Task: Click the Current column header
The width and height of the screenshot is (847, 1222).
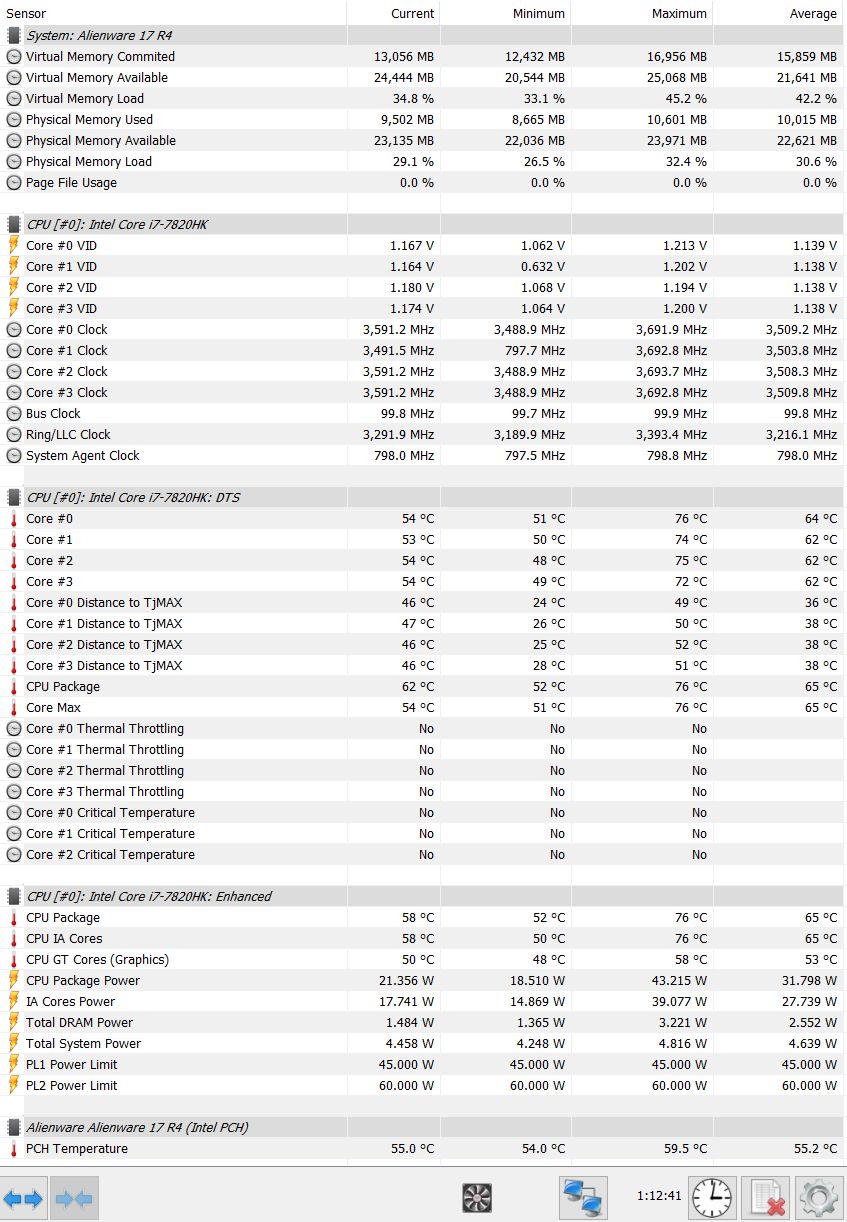Action: point(413,14)
